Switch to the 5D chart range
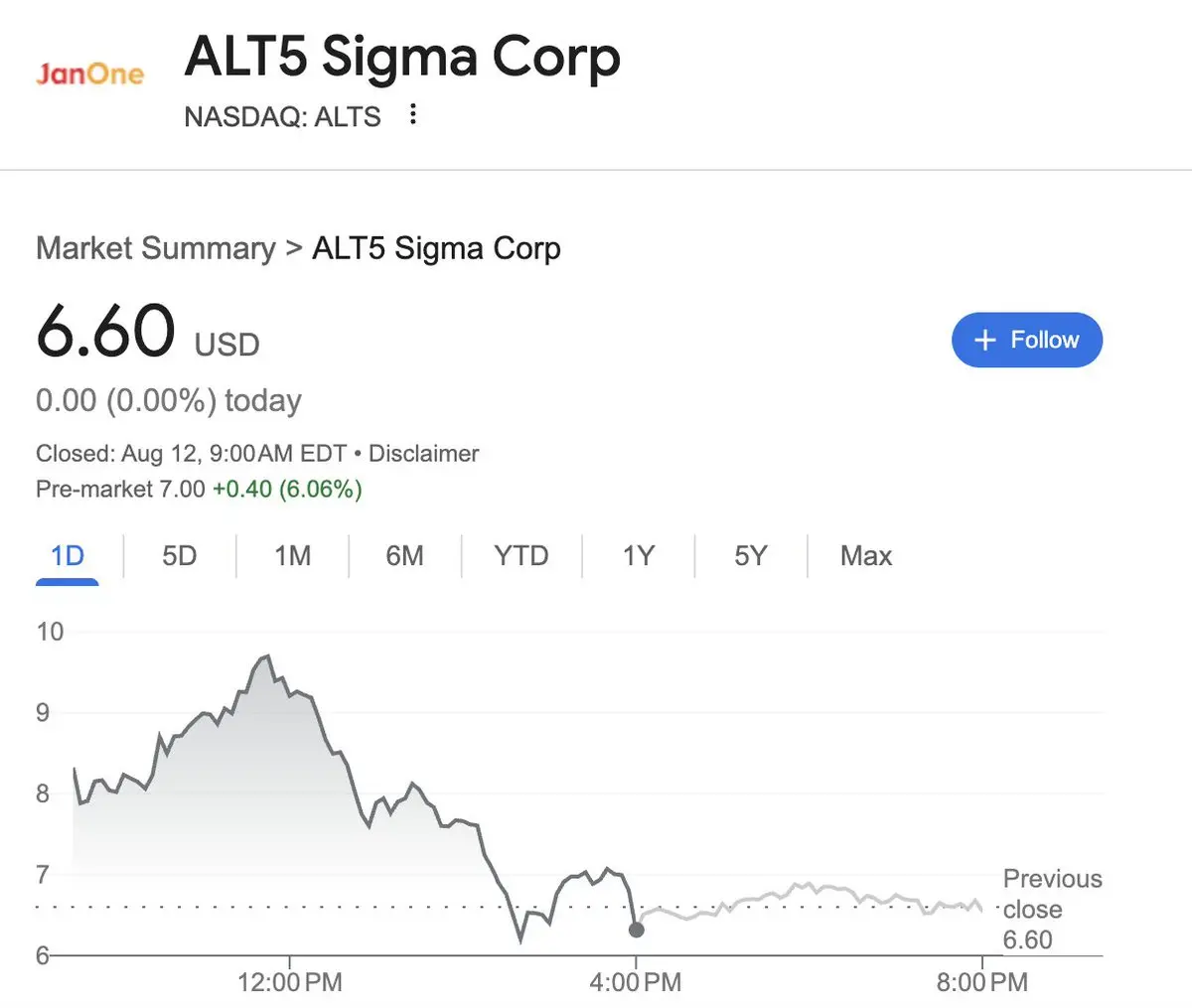1192x1008 pixels. click(180, 556)
